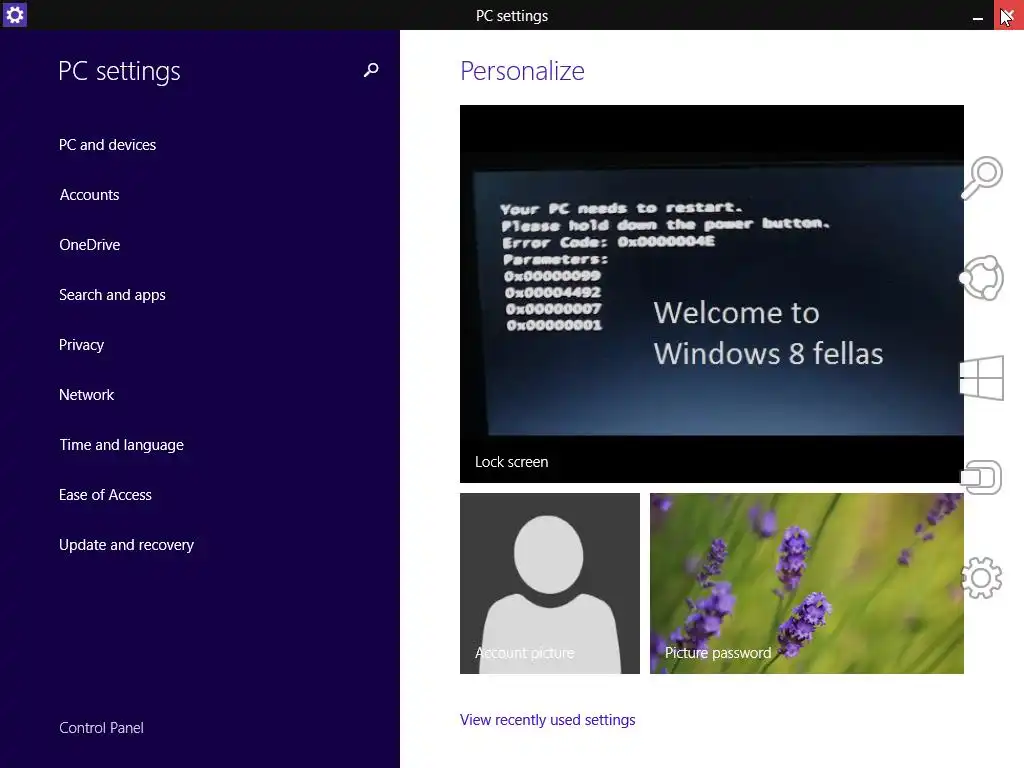
Task: Click the PC settings gear icon in title bar
Action: click(x=14, y=14)
